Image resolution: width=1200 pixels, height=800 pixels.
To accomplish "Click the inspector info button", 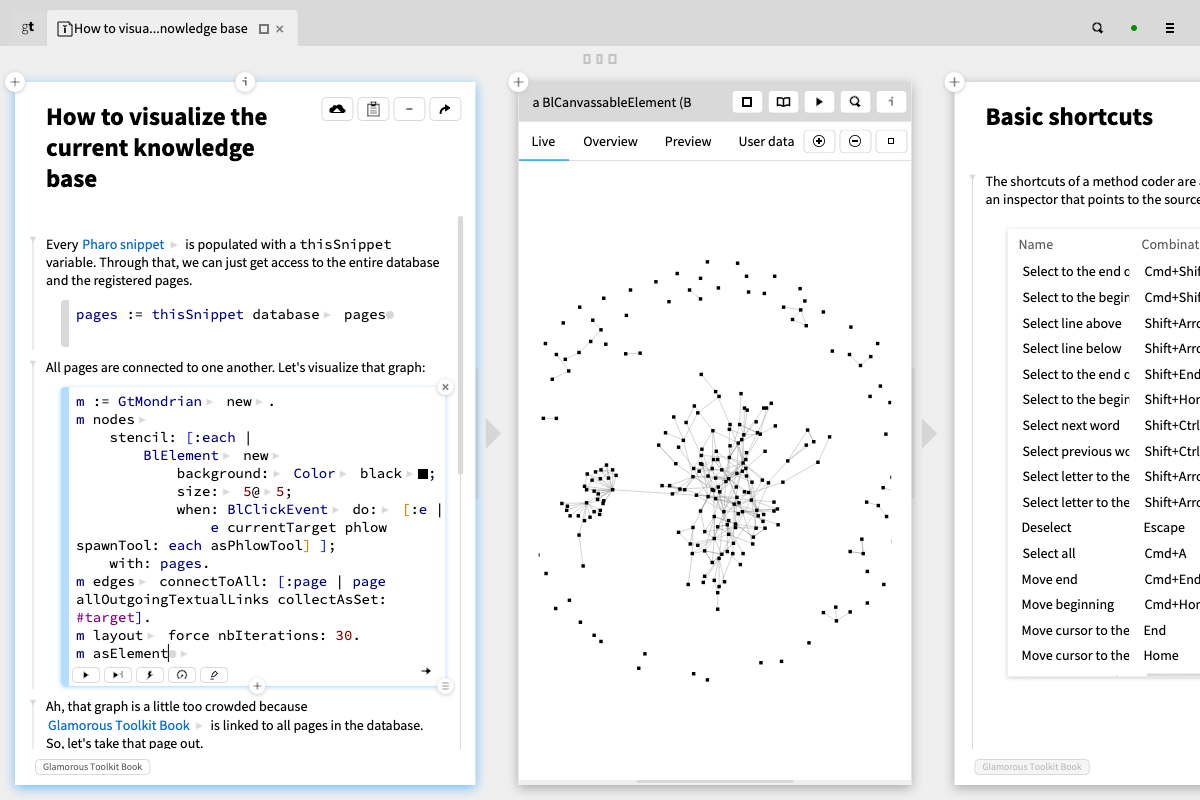I will click(x=892, y=101).
